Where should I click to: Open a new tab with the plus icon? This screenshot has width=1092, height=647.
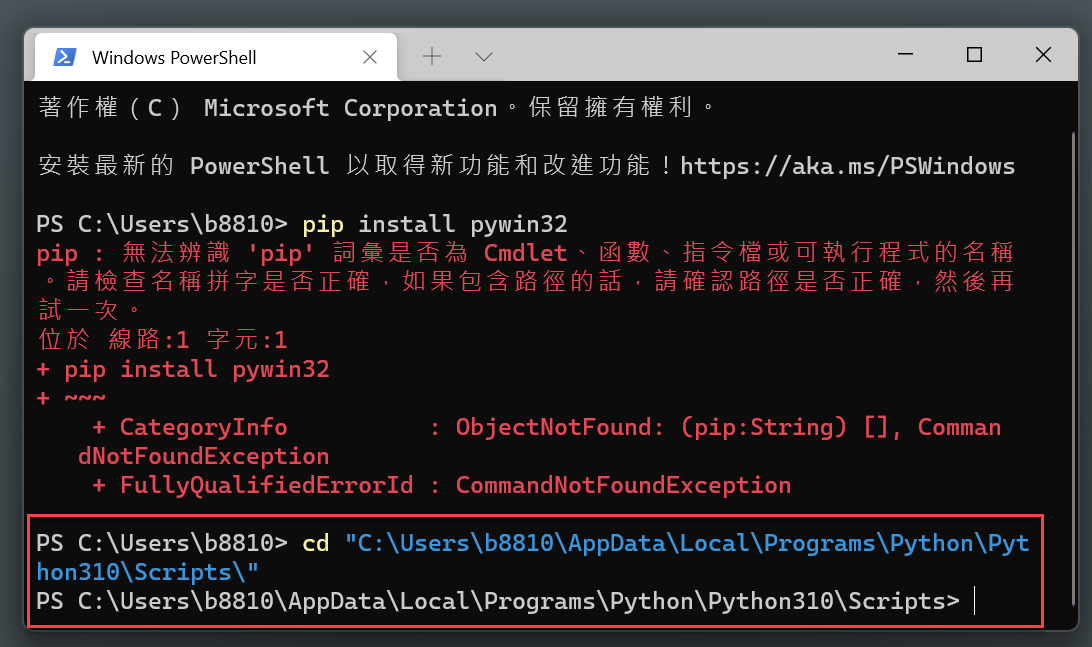click(x=432, y=56)
